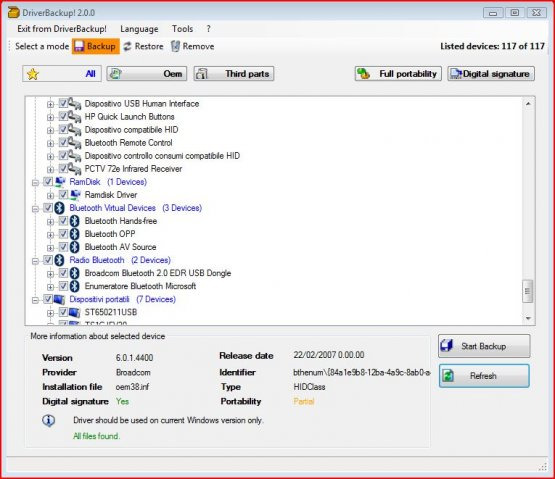Screen dimensions: 555x479
Task: Collapse the RamDisk category
Action: point(35,183)
